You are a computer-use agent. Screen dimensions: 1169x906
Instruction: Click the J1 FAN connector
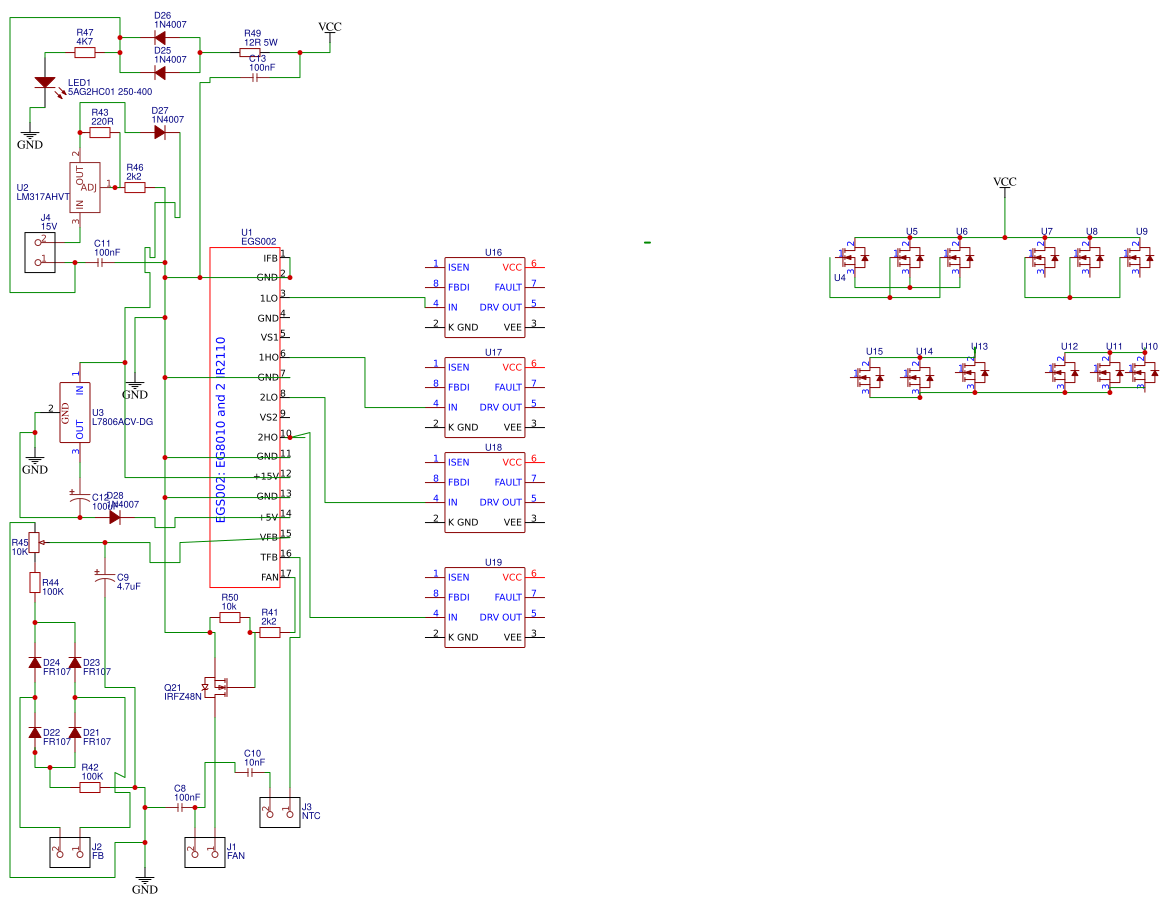coord(205,852)
